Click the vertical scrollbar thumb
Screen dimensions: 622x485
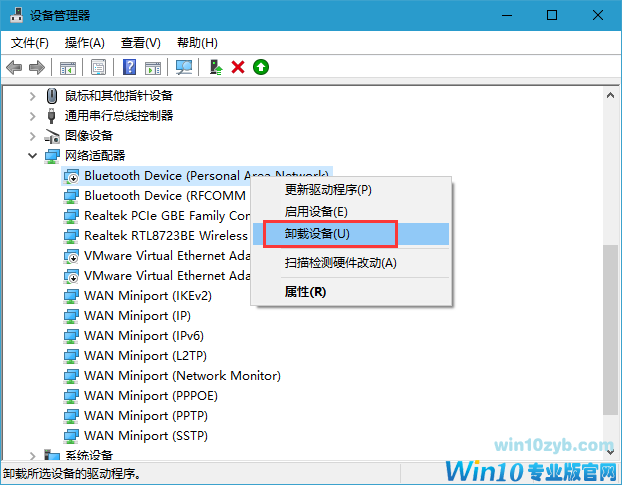tap(610, 330)
